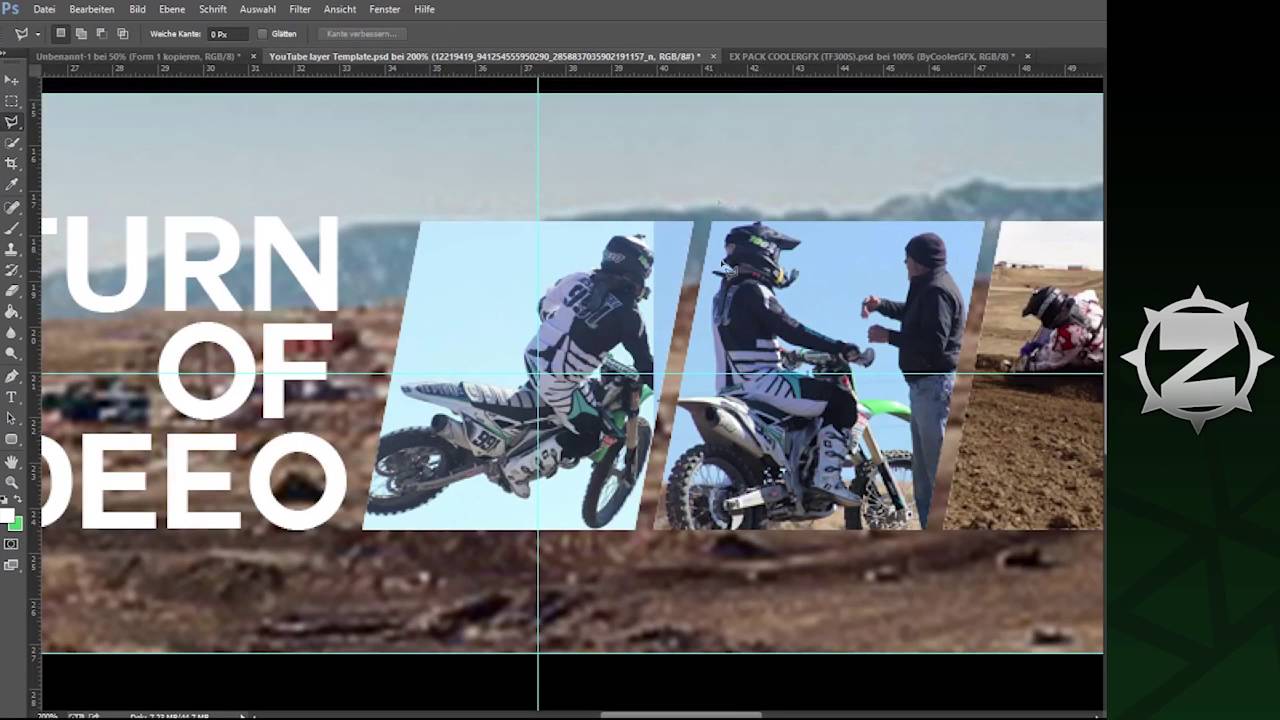Click the Photoshop Ps logo
The height and width of the screenshot is (720, 1280).
(10, 9)
